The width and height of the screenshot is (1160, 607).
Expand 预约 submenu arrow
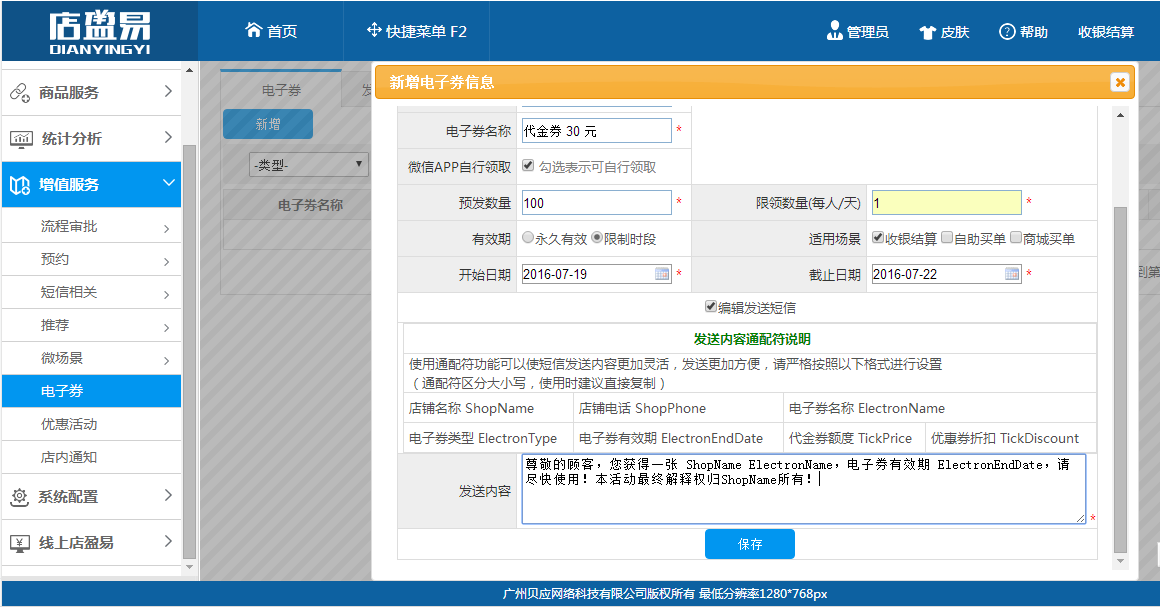166,261
